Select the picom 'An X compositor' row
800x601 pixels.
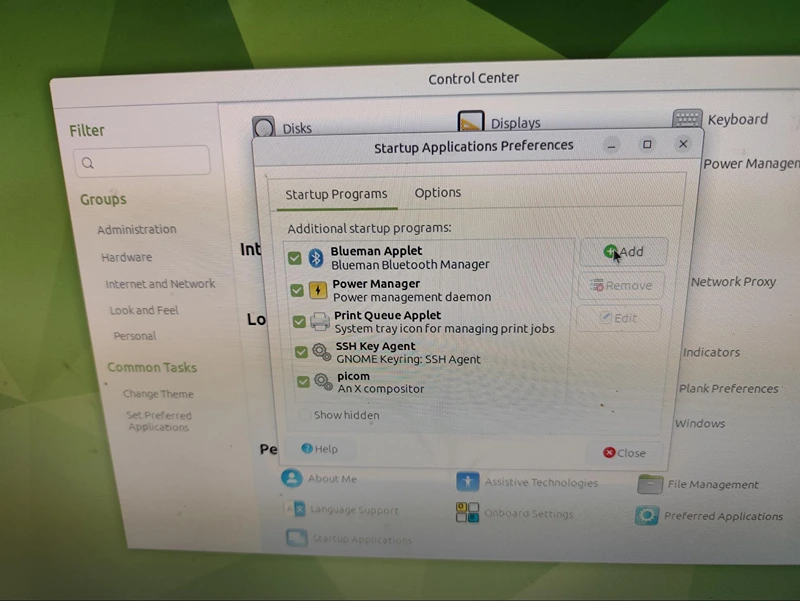click(432, 382)
